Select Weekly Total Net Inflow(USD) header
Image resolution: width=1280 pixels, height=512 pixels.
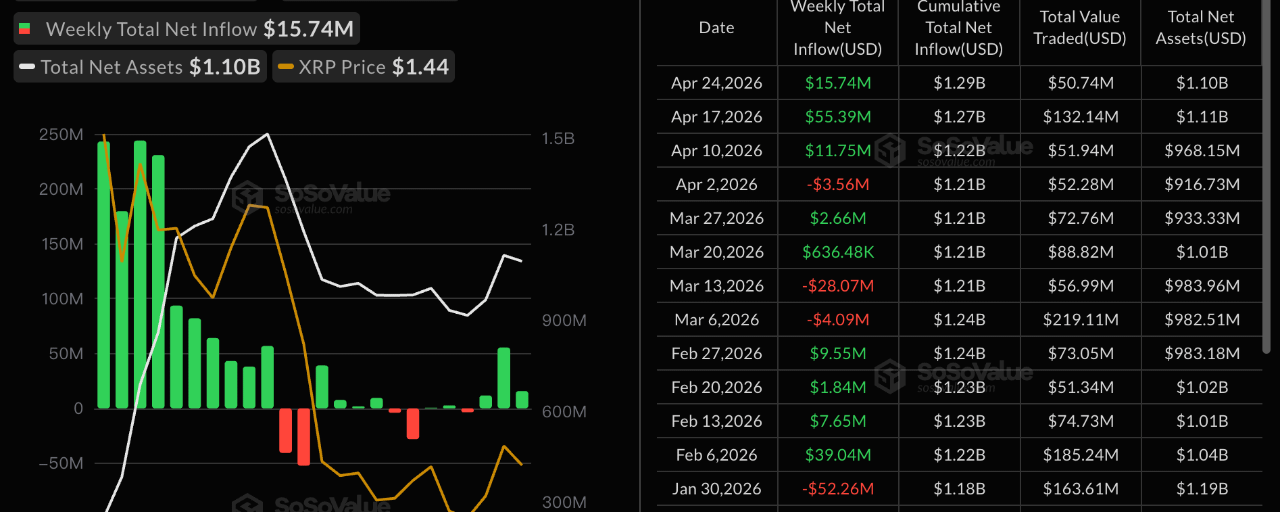[x=837, y=28]
